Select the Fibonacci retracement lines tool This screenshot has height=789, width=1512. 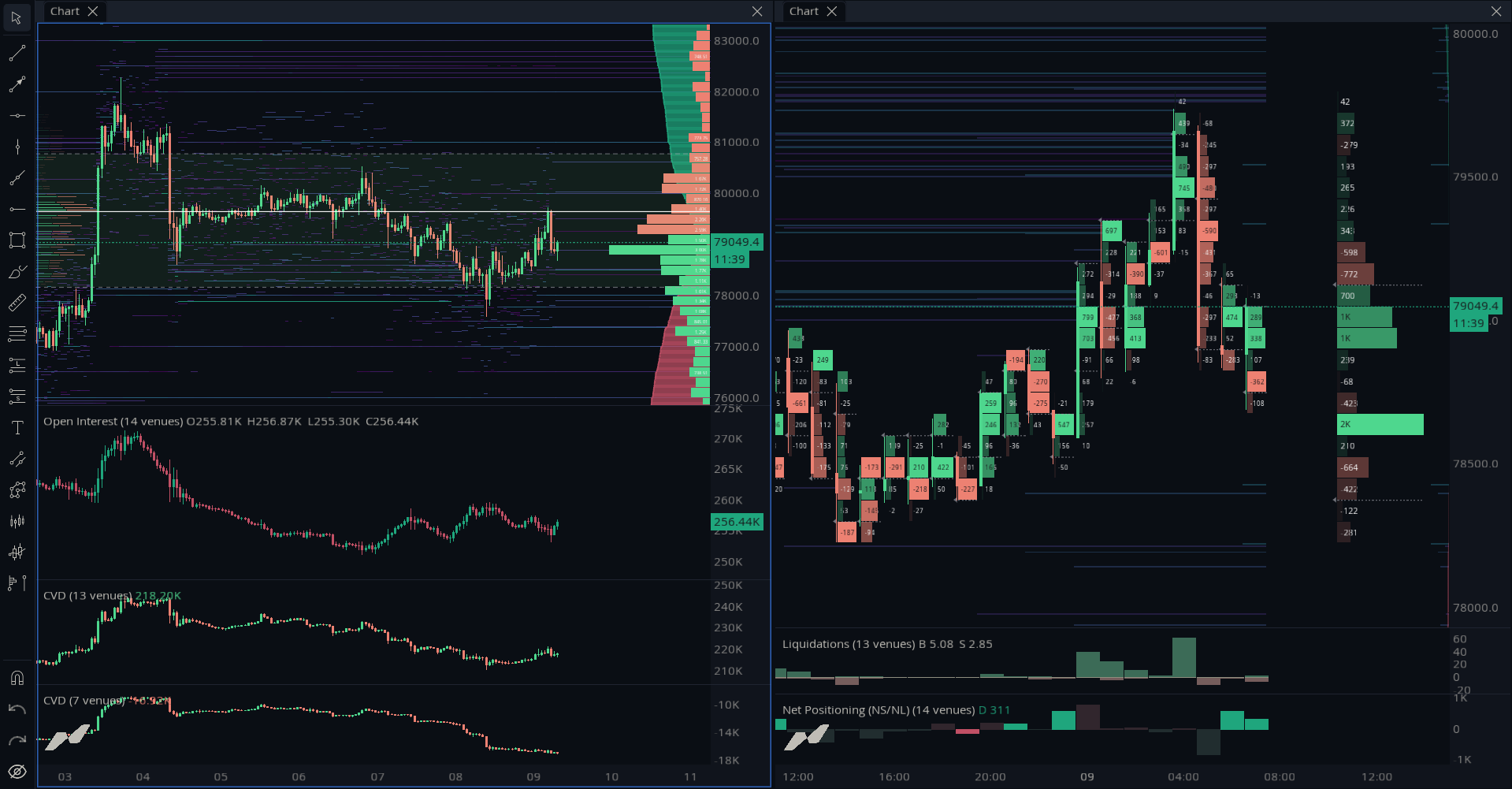(x=17, y=334)
